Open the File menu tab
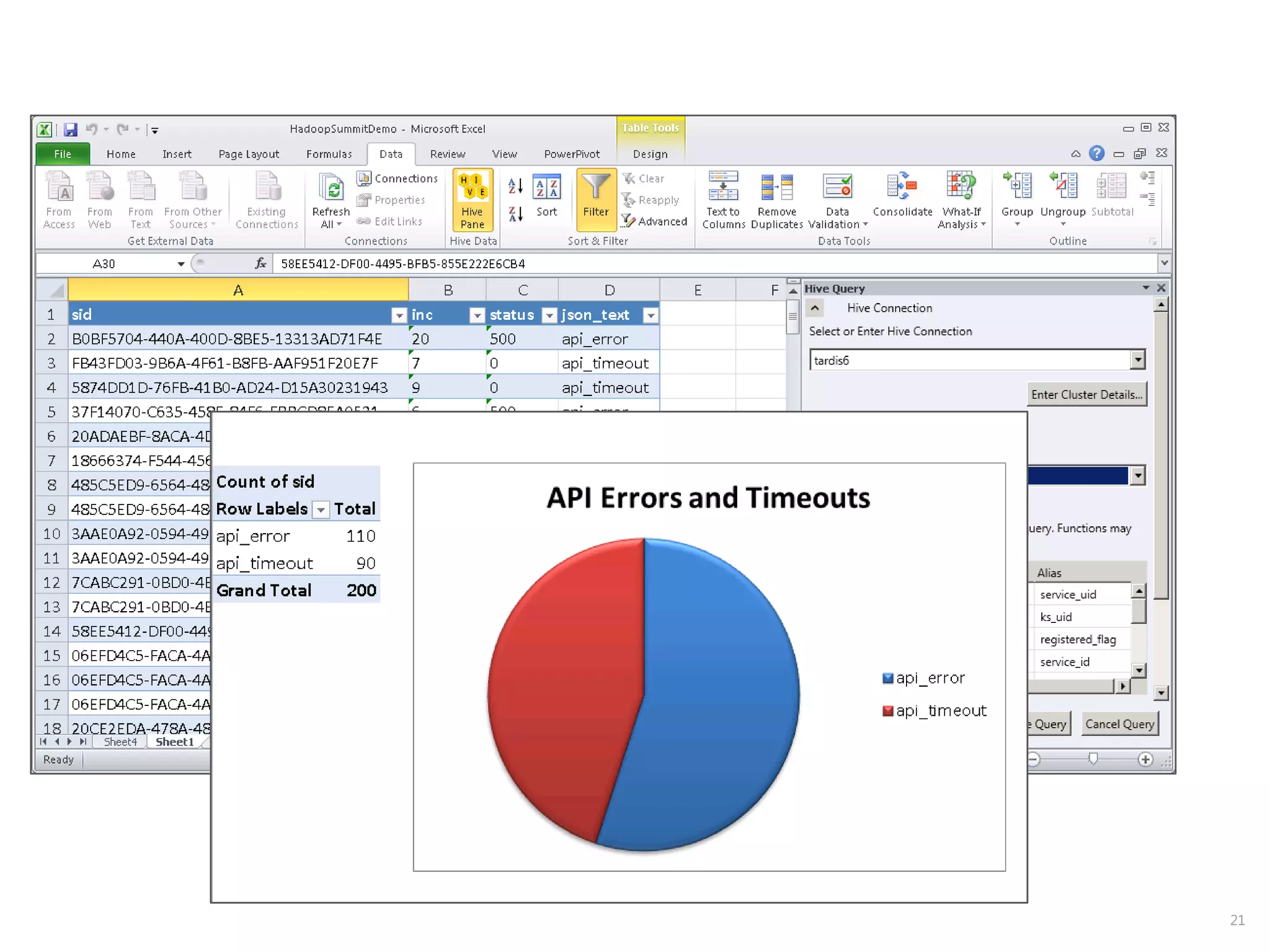Screen dimensions: 1270x952 63,154
